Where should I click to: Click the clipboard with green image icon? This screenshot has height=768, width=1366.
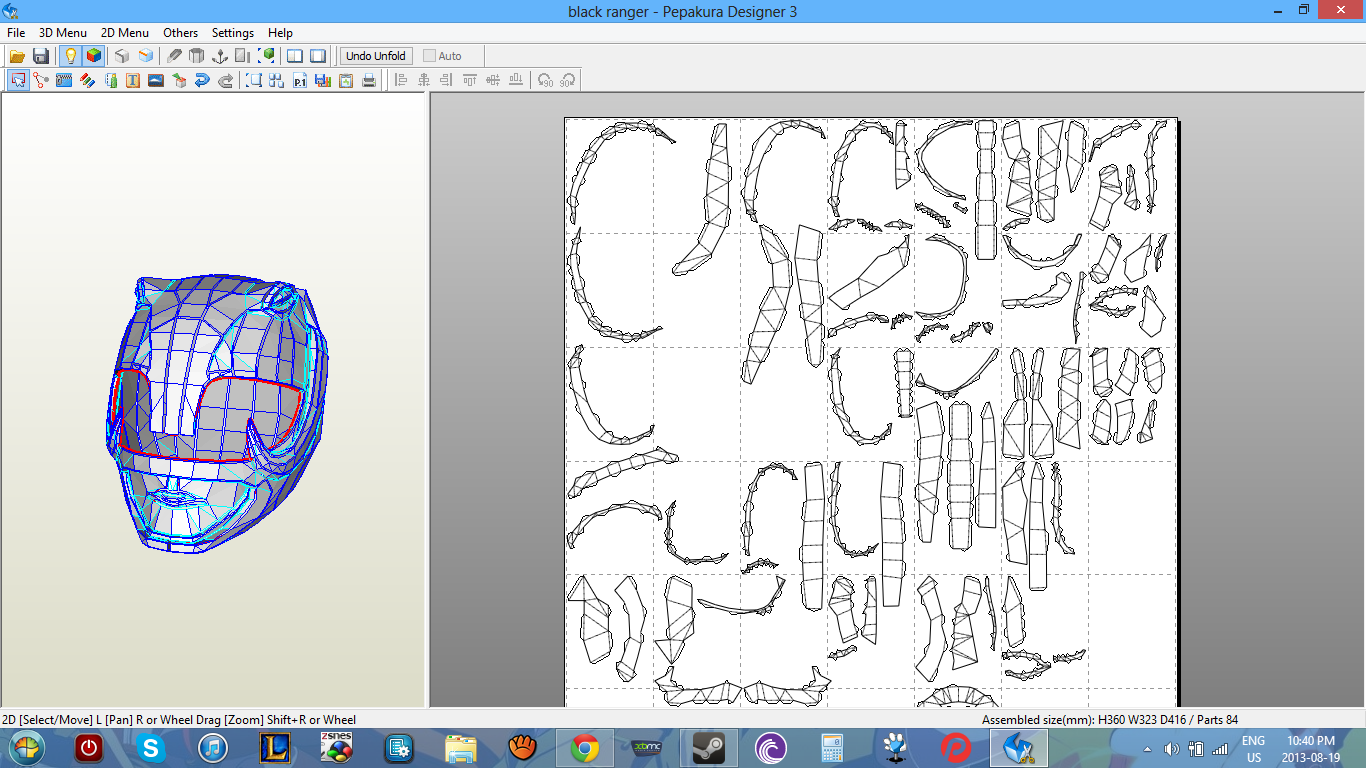coord(346,80)
